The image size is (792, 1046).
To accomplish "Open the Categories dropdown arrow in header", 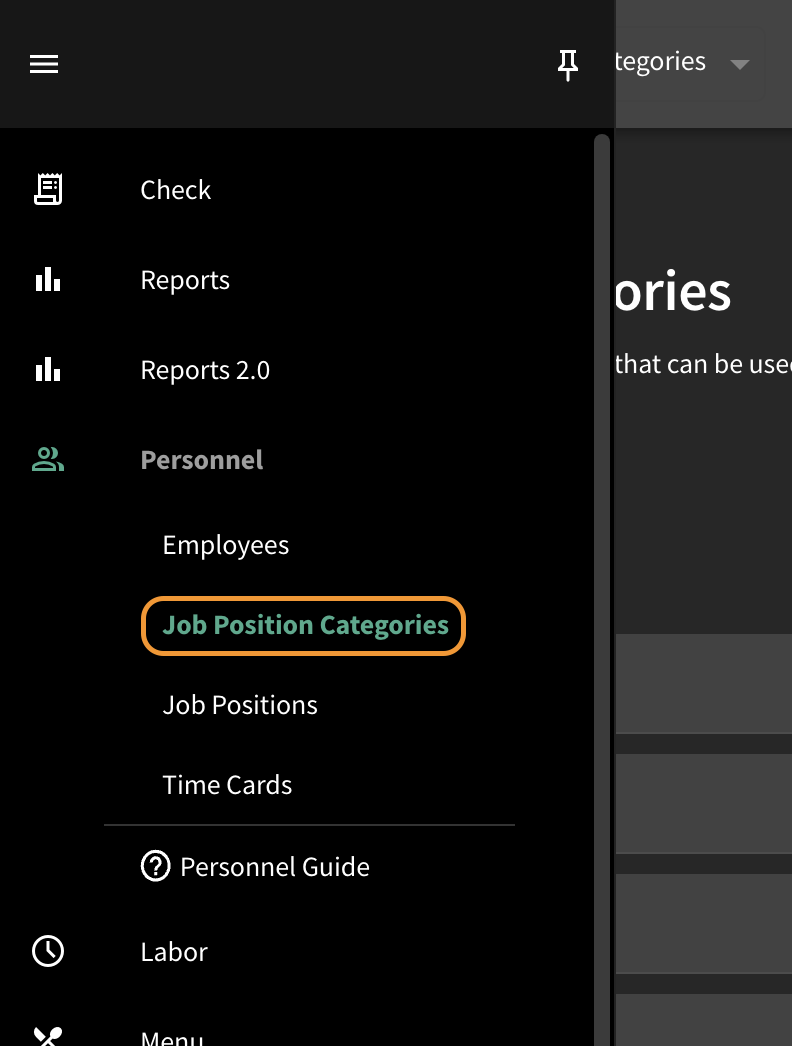I will (x=739, y=65).
